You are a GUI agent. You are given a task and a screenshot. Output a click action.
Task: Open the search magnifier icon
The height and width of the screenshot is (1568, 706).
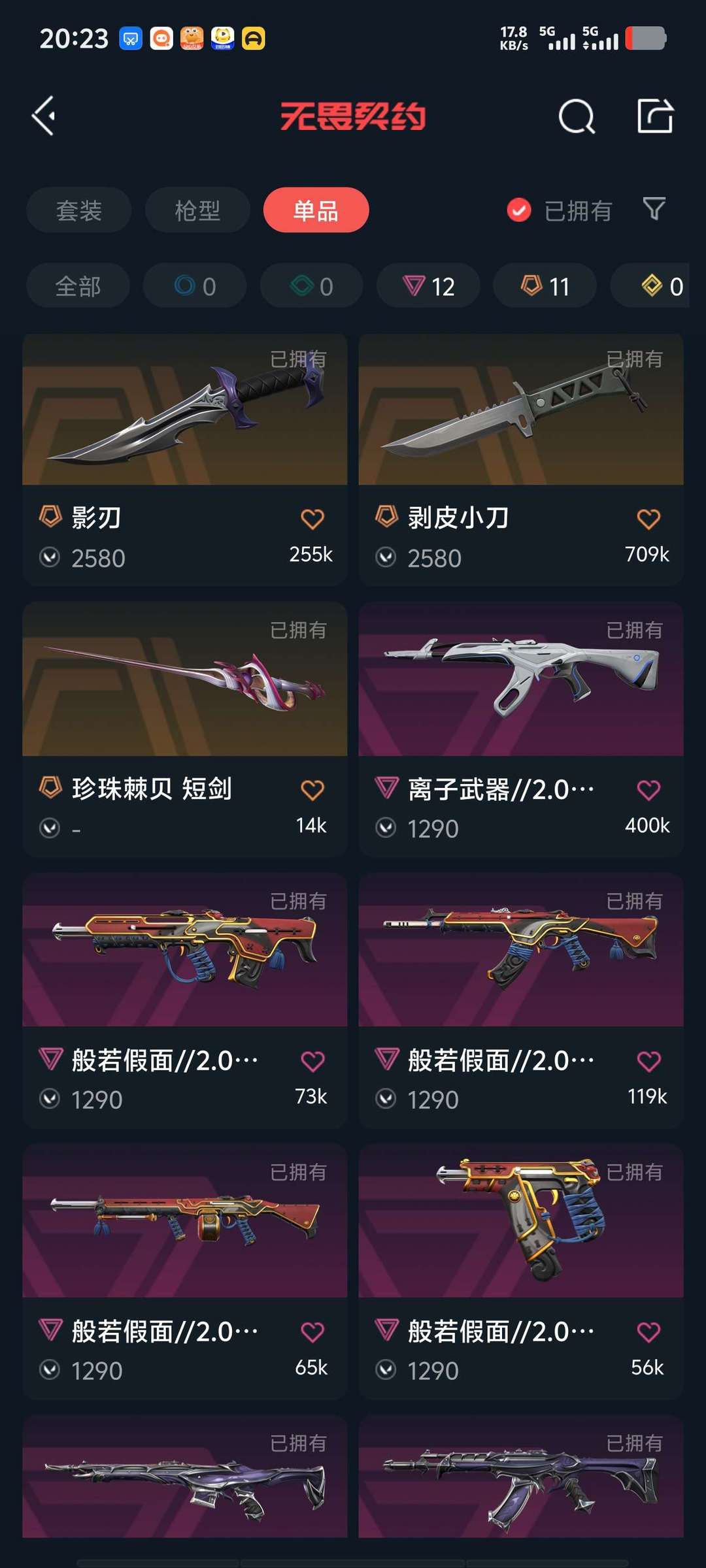coord(577,117)
